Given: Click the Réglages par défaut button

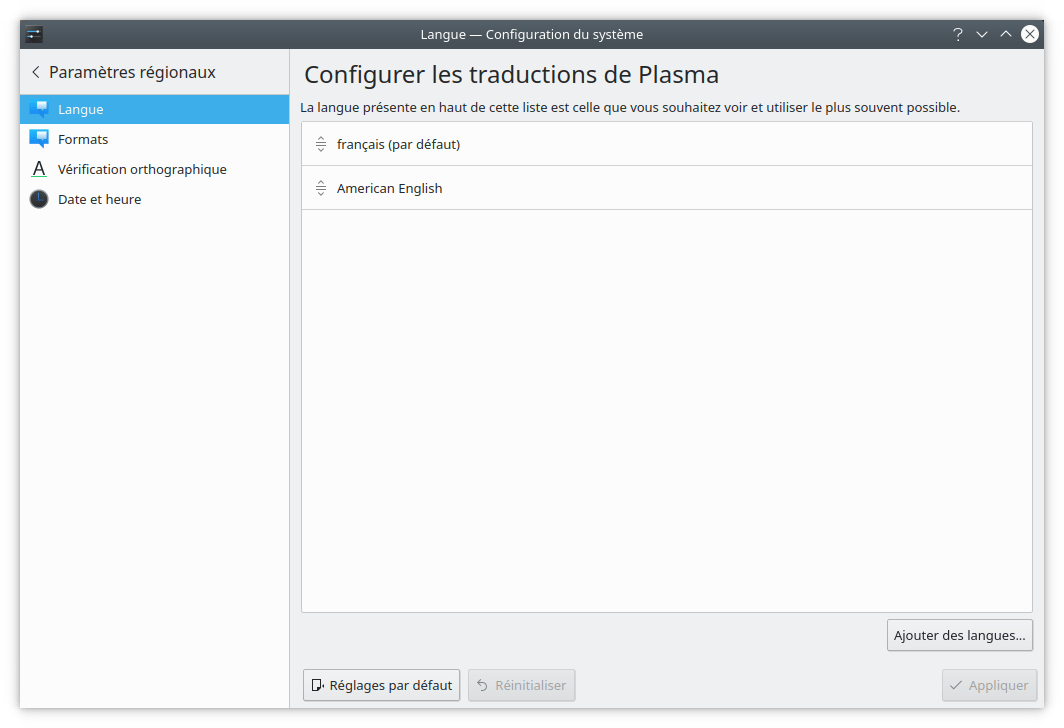Looking at the screenshot, I should point(381,685).
